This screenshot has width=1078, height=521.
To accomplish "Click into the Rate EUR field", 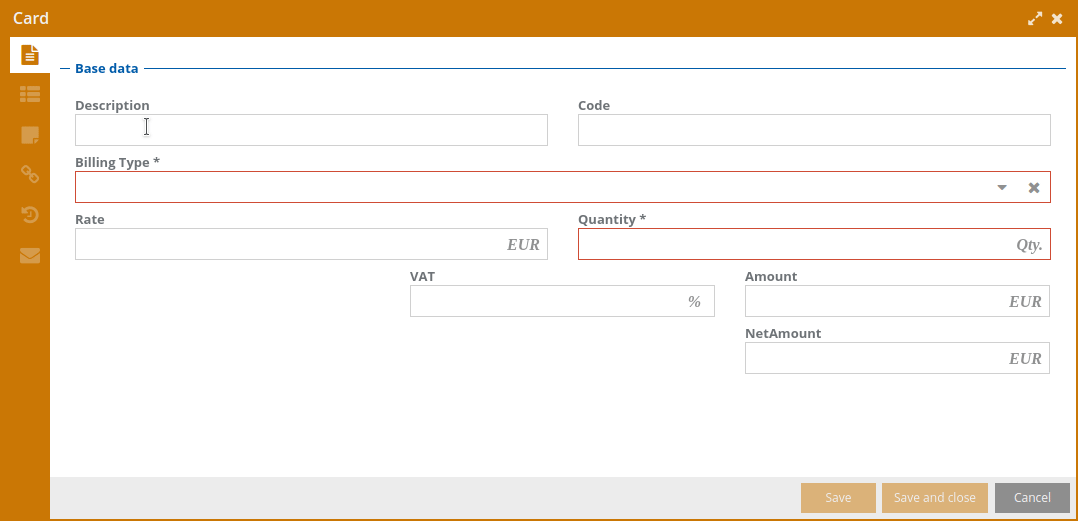I will click(x=290, y=244).
